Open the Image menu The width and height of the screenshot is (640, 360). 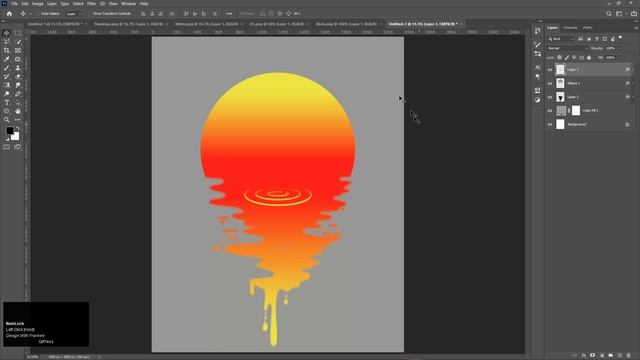[38, 4]
